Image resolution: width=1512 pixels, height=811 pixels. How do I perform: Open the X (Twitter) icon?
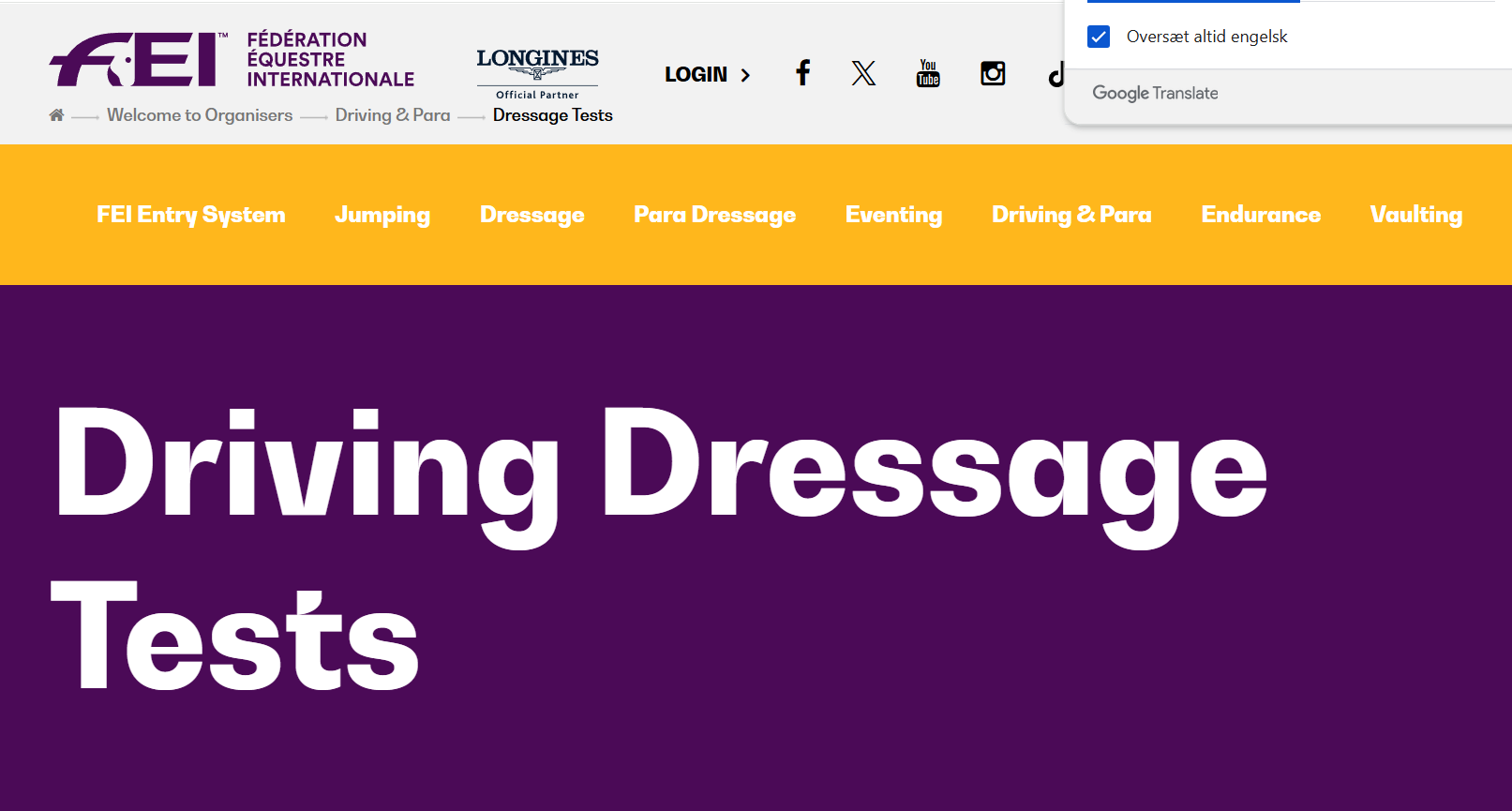point(863,73)
